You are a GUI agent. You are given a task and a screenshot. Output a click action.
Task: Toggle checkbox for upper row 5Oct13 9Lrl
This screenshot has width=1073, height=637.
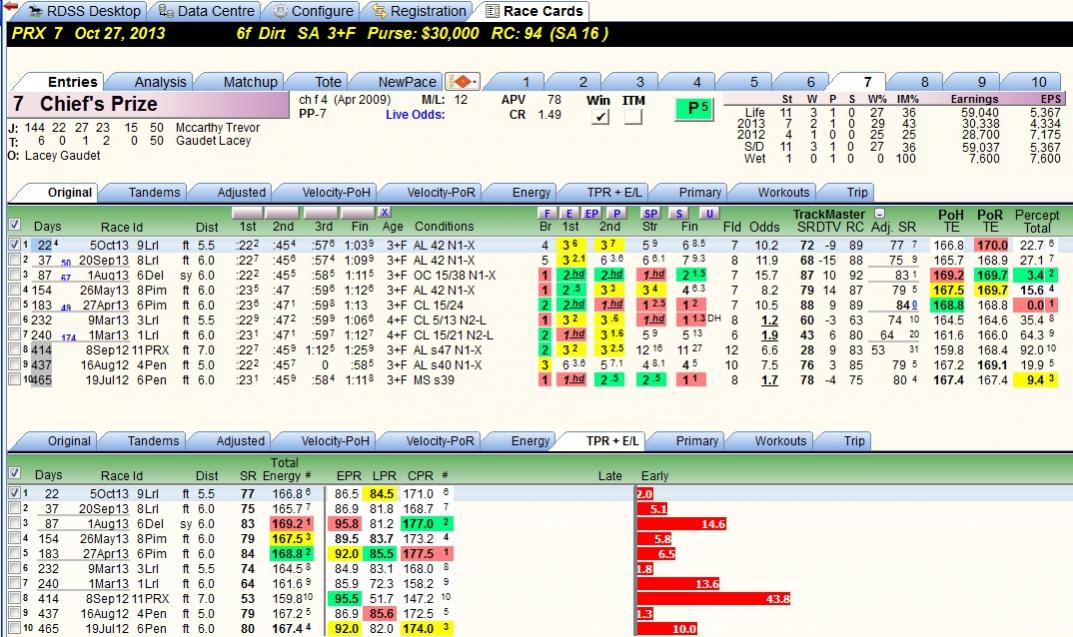(x=14, y=244)
